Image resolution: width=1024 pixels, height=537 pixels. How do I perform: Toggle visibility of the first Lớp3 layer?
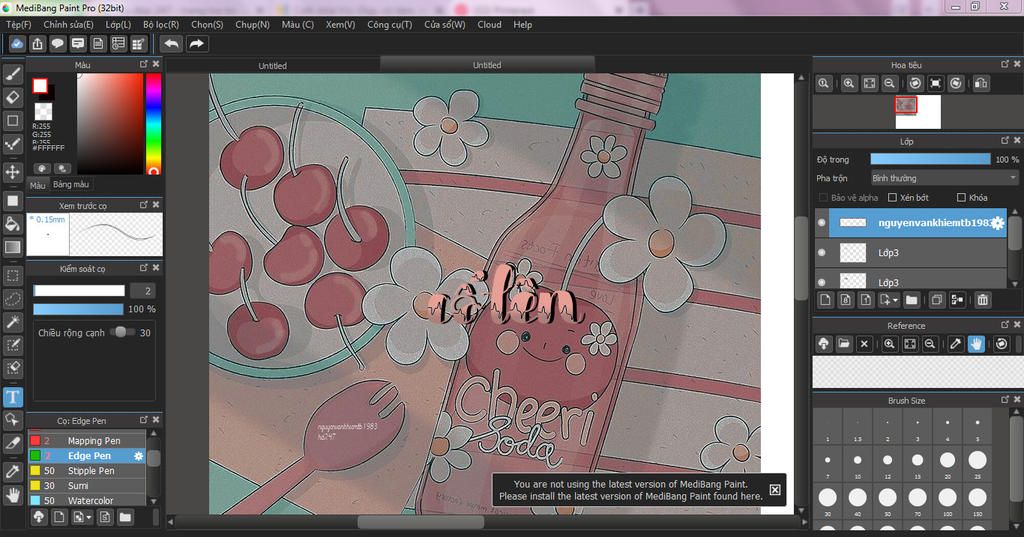[822, 252]
